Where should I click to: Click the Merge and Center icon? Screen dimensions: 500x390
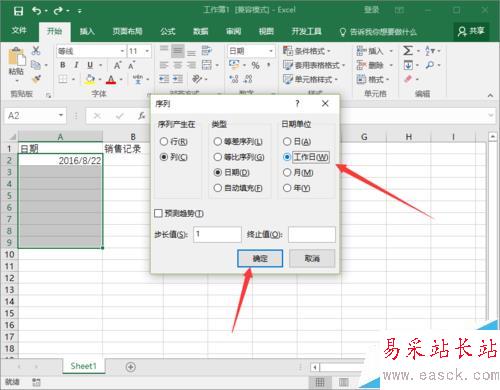point(207,65)
